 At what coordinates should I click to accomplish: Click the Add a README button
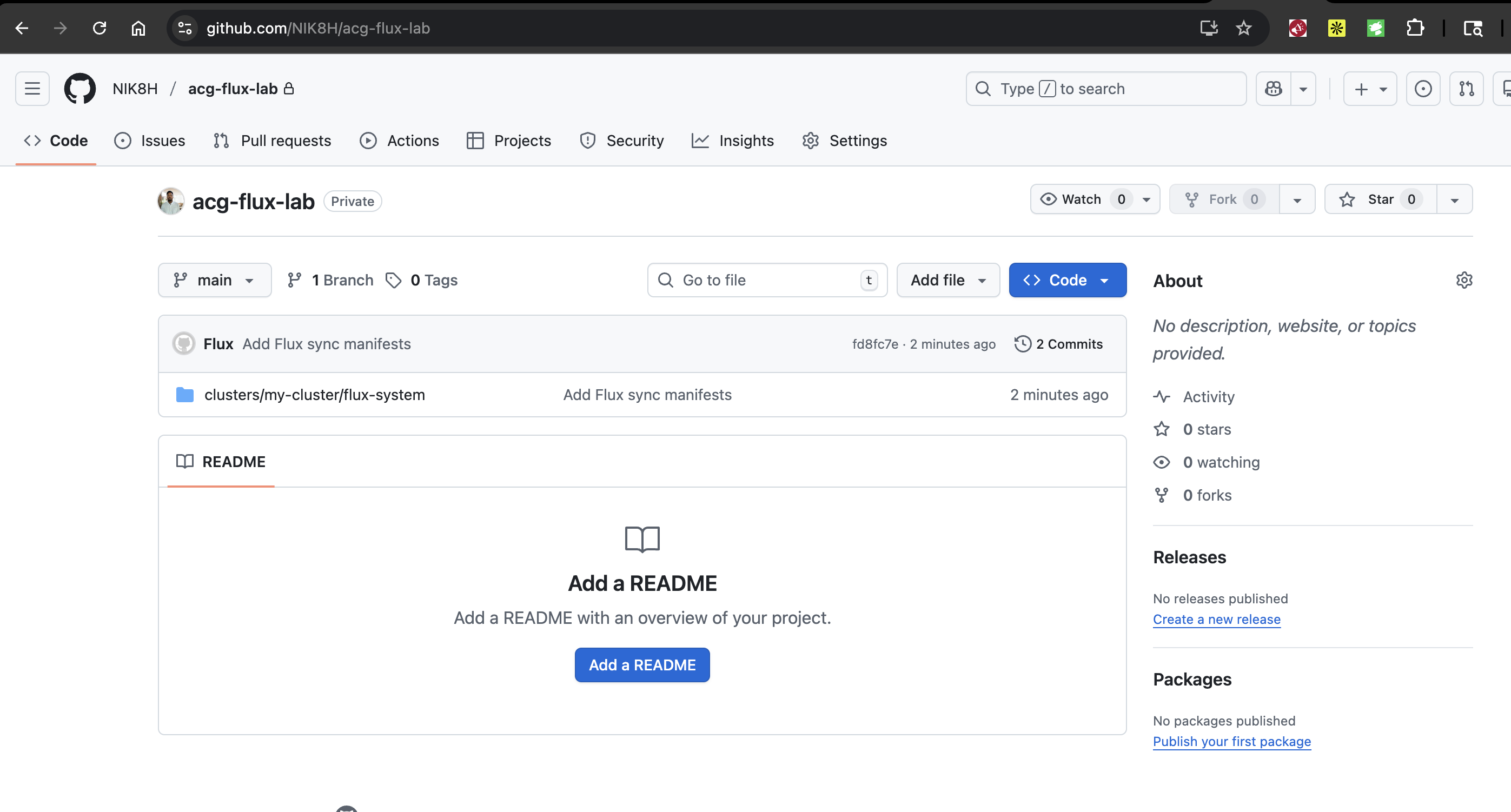coord(642,665)
